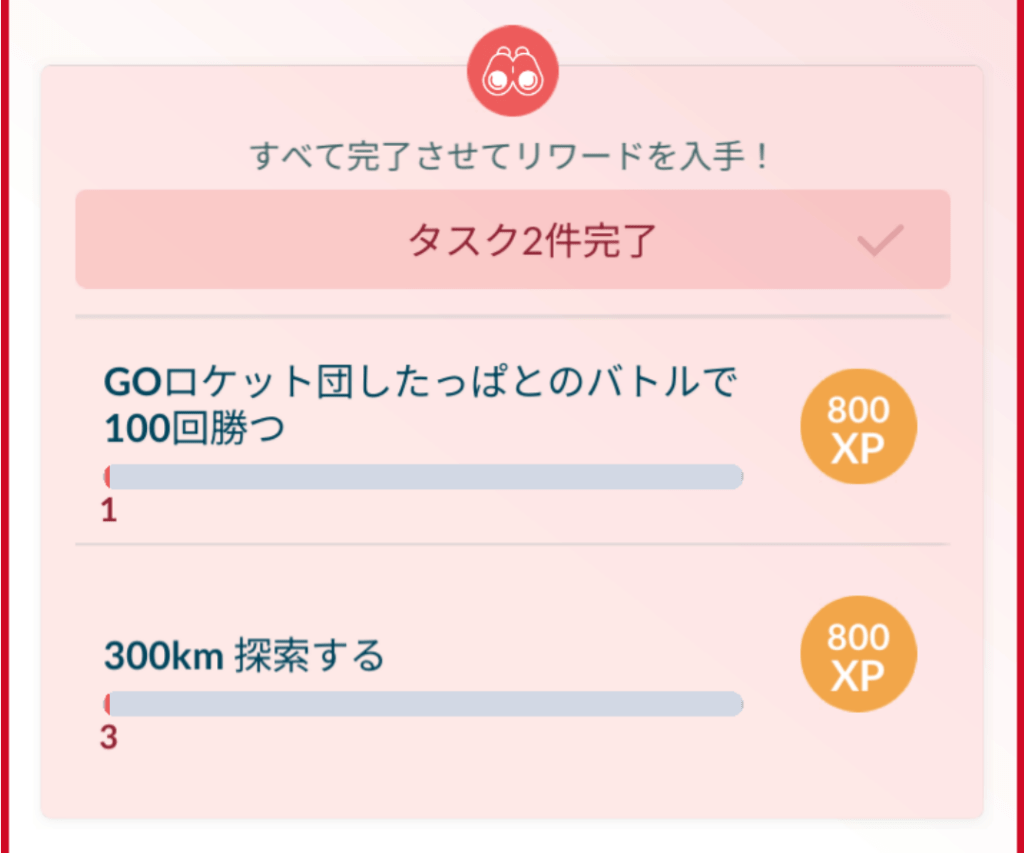Click the binoculars research icon
This screenshot has width=1024, height=853.
point(512,71)
